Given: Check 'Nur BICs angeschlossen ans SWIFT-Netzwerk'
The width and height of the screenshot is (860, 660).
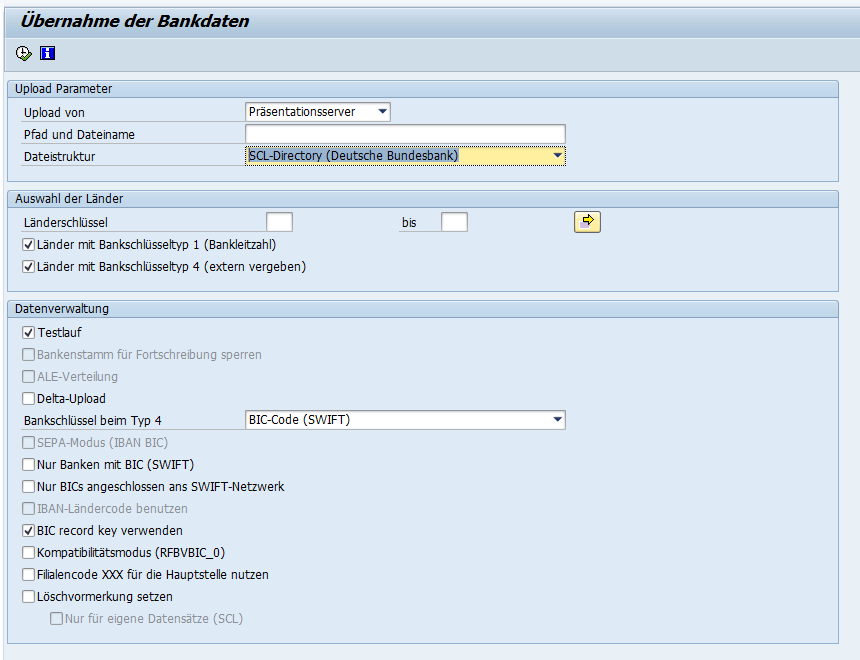Looking at the screenshot, I should coord(28,486).
